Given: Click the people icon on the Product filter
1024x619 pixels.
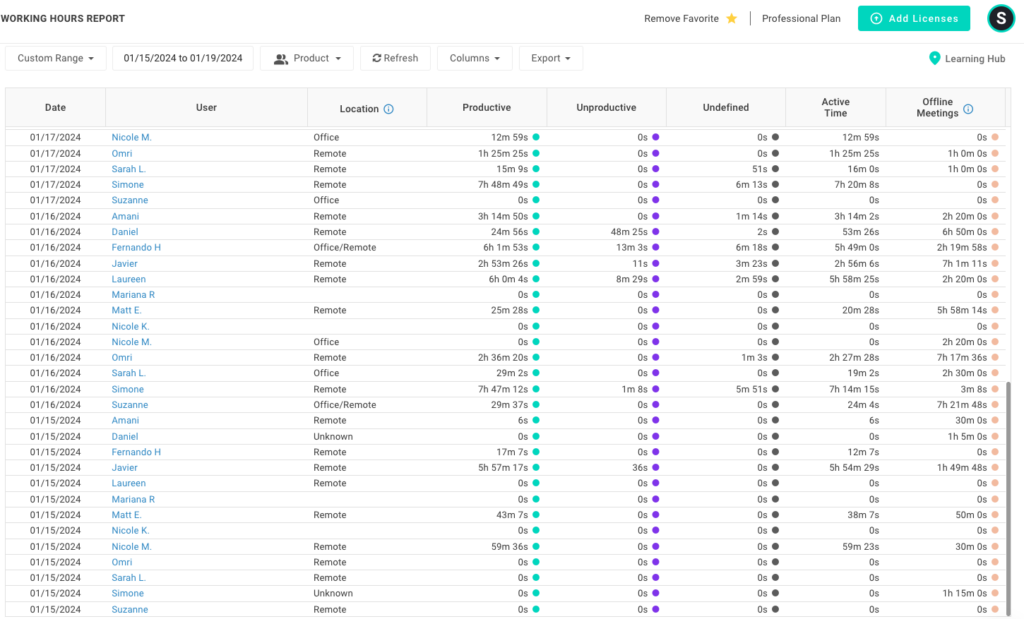Looking at the screenshot, I should coord(281,57).
